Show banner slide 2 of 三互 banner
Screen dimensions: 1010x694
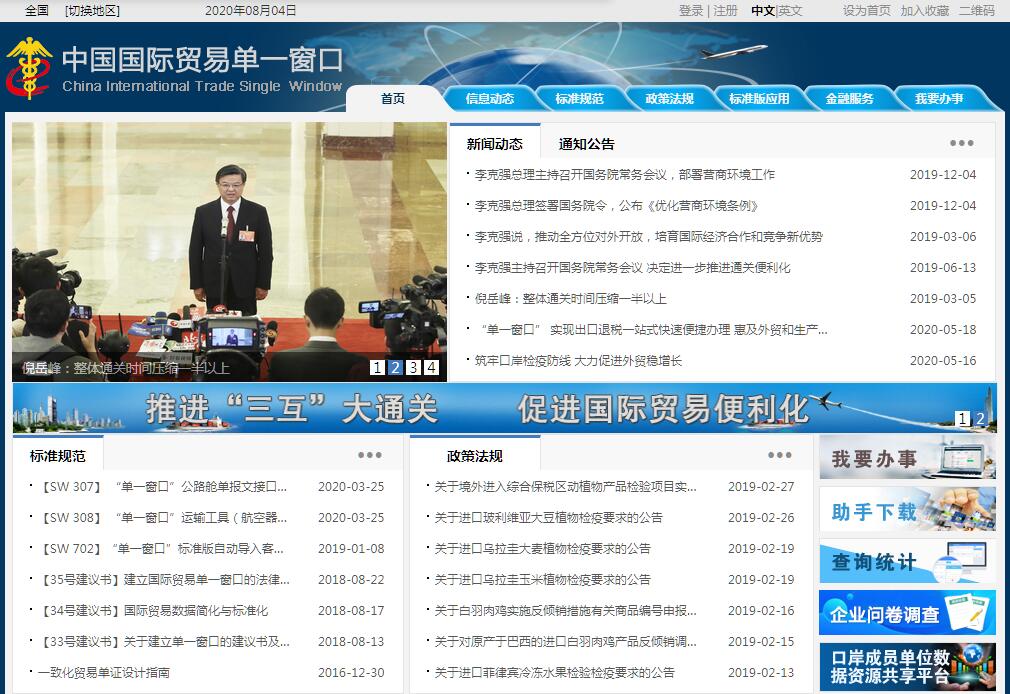pos(981,419)
